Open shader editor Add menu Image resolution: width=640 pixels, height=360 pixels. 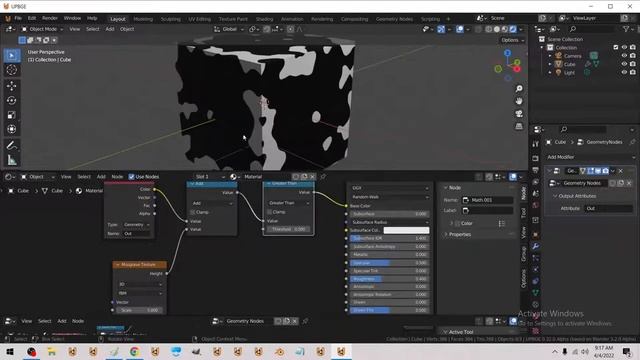(101, 177)
